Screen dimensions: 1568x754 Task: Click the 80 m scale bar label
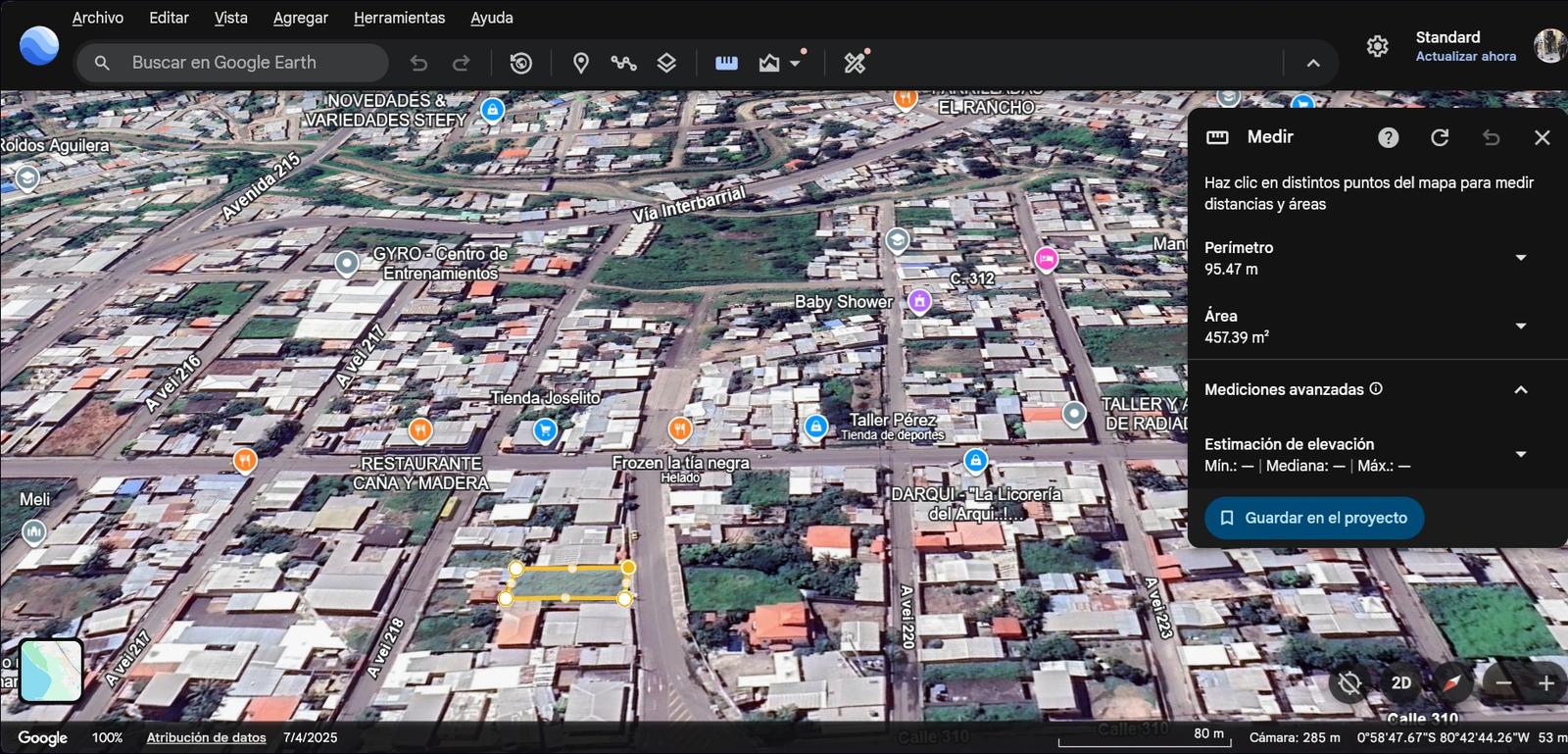coord(1209,732)
